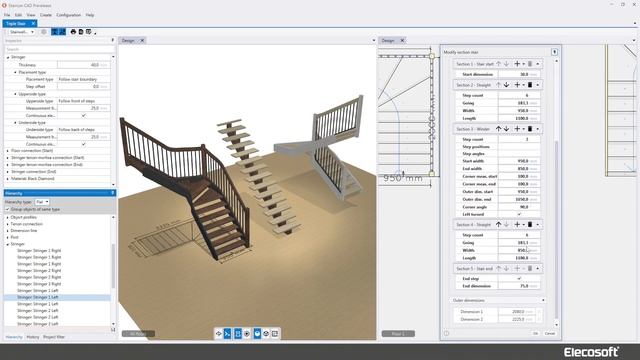Switch to the Project filter tab

coord(54,337)
